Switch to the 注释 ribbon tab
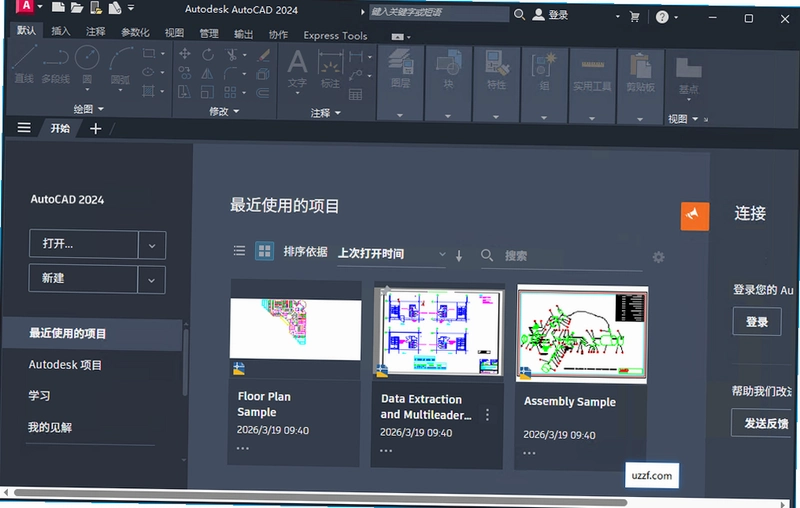Image resolution: width=800 pixels, height=508 pixels. click(x=95, y=32)
